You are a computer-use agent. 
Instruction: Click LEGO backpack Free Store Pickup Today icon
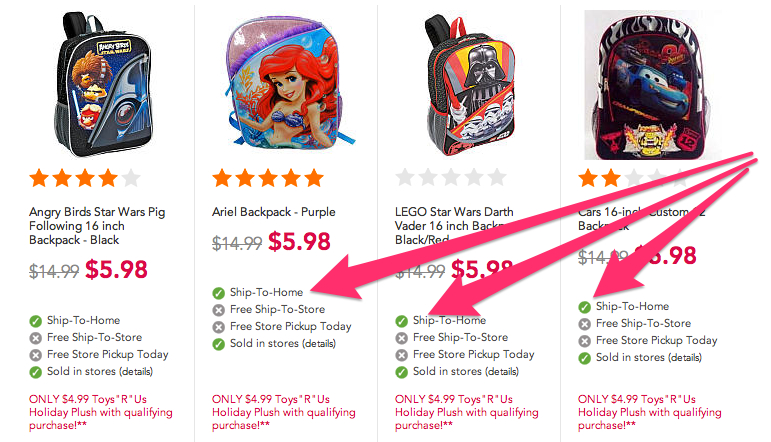tap(403, 355)
